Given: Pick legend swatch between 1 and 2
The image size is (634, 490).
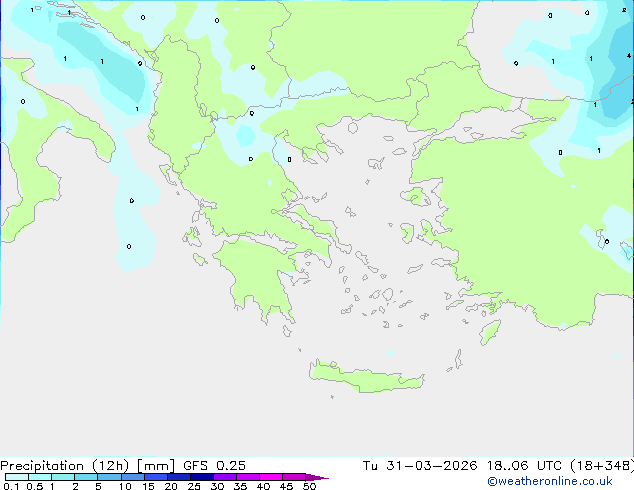Looking at the screenshot, I should [63, 477].
